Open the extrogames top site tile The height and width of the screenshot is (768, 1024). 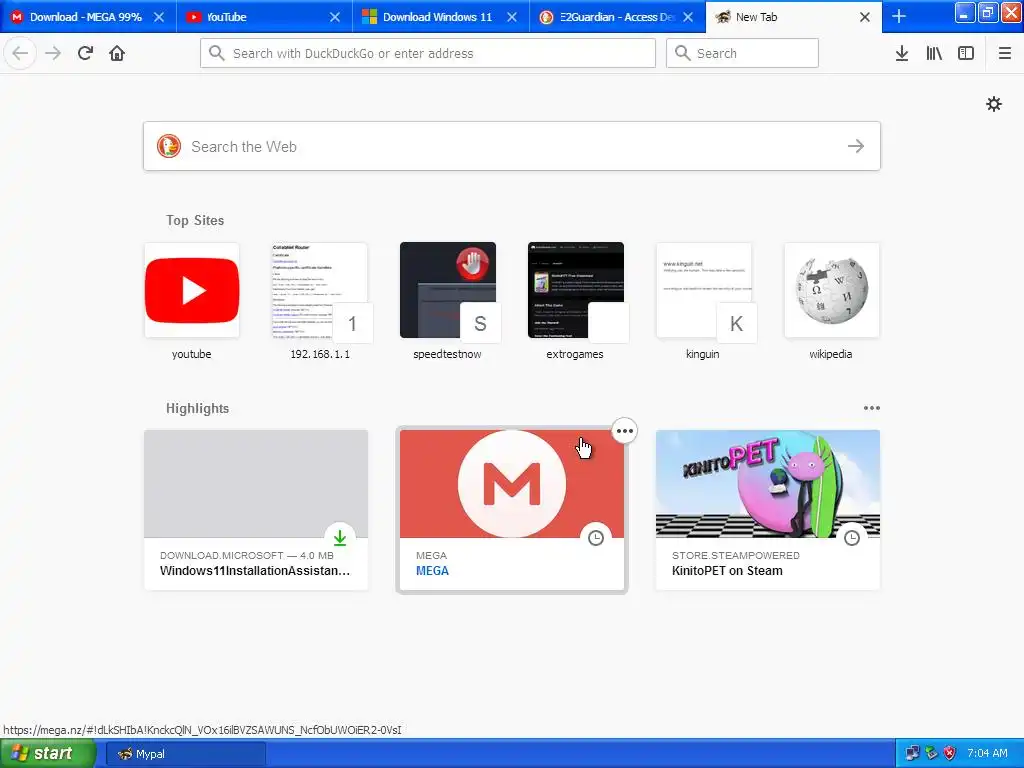(575, 291)
